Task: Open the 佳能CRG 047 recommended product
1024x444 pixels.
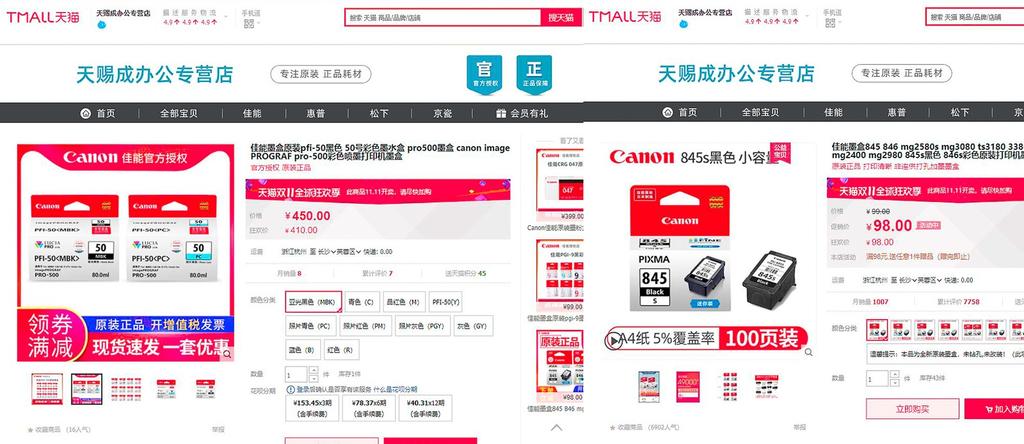Action: click(x=558, y=184)
